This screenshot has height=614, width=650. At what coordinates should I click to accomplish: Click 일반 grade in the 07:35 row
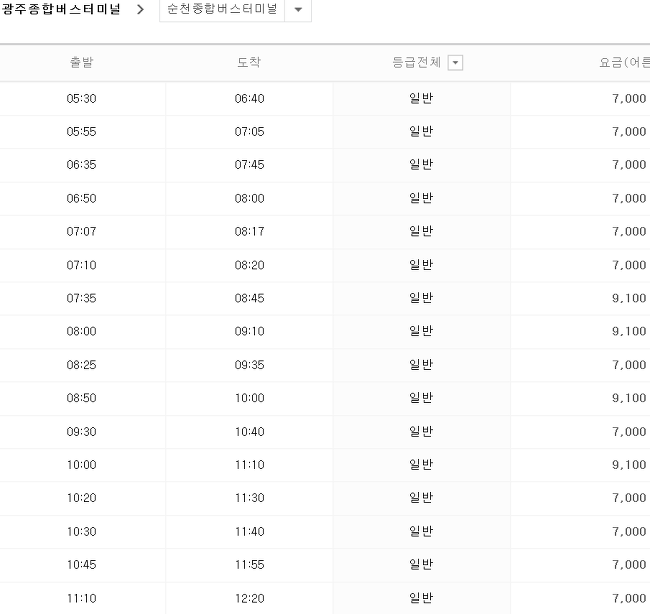pos(421,298)
